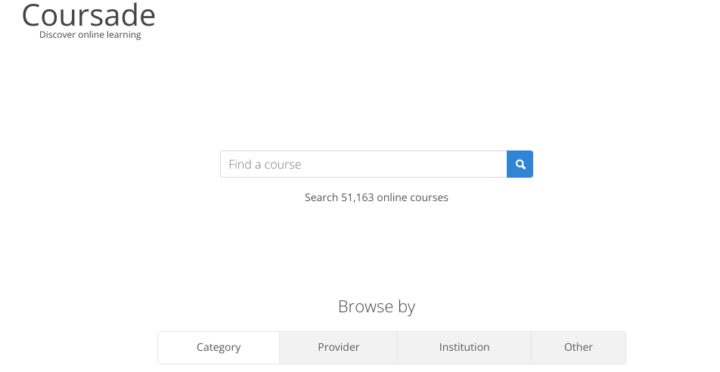
Task: Click the 'Discover online learning' tagline
Action: point(90,35)
